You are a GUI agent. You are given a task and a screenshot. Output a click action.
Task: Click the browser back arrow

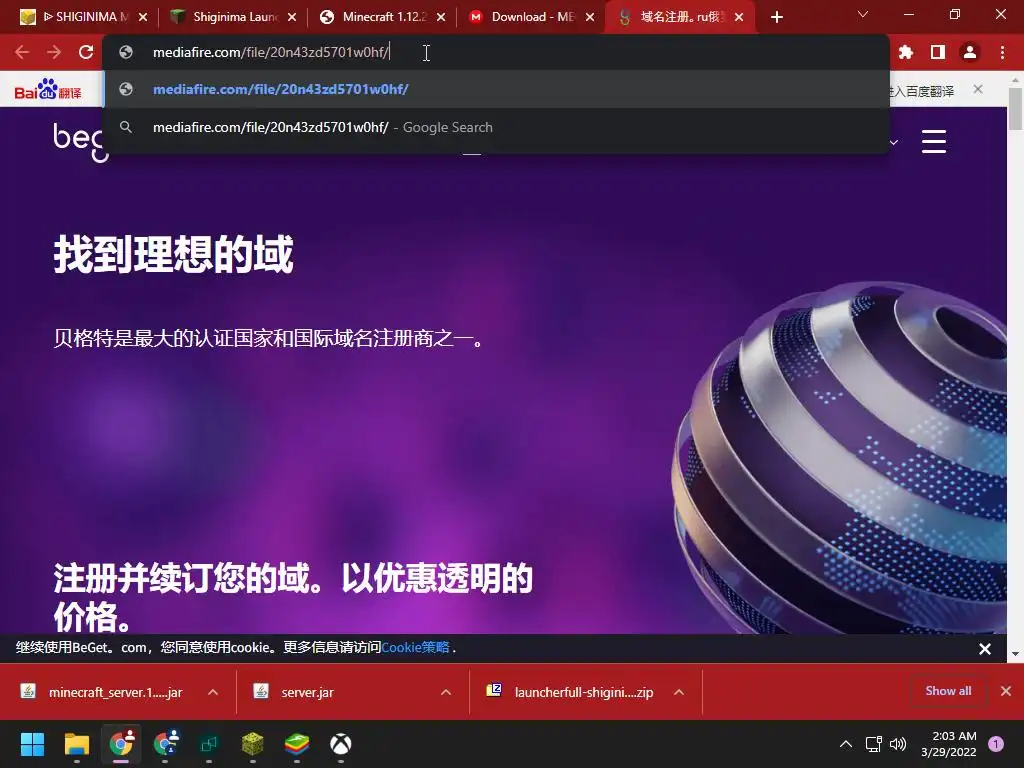[22, 52]
